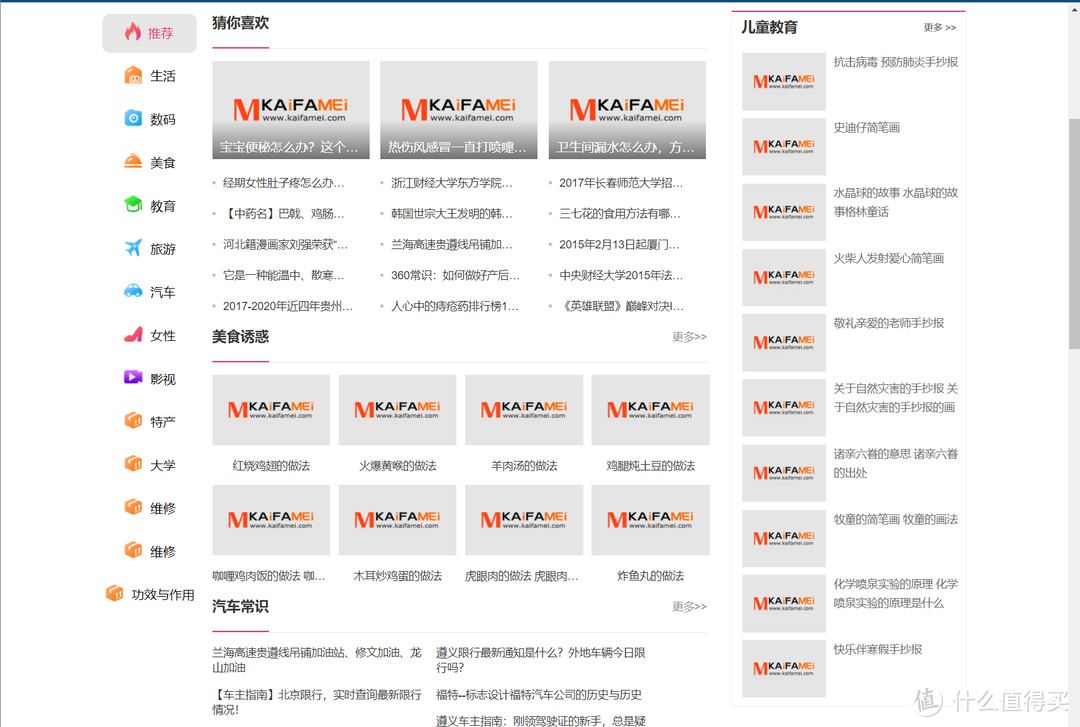This screenshot has height=727, width=1080.
Task: Open the 汽车 car icon category
Action: tap(133, 291)
